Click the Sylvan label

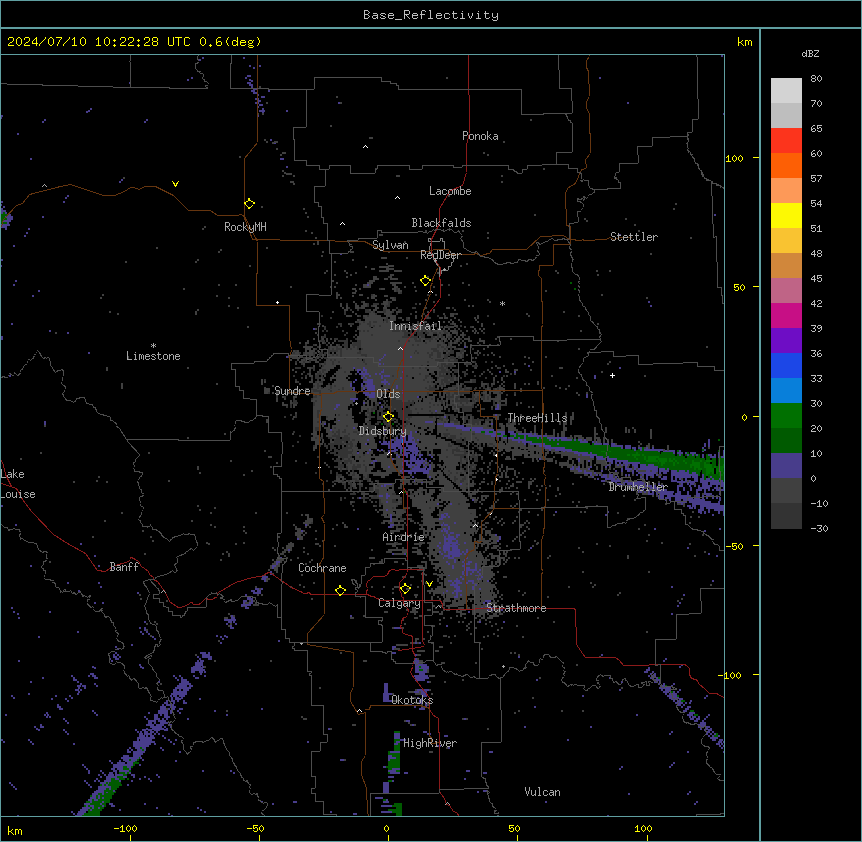click(x=390, y=245)
